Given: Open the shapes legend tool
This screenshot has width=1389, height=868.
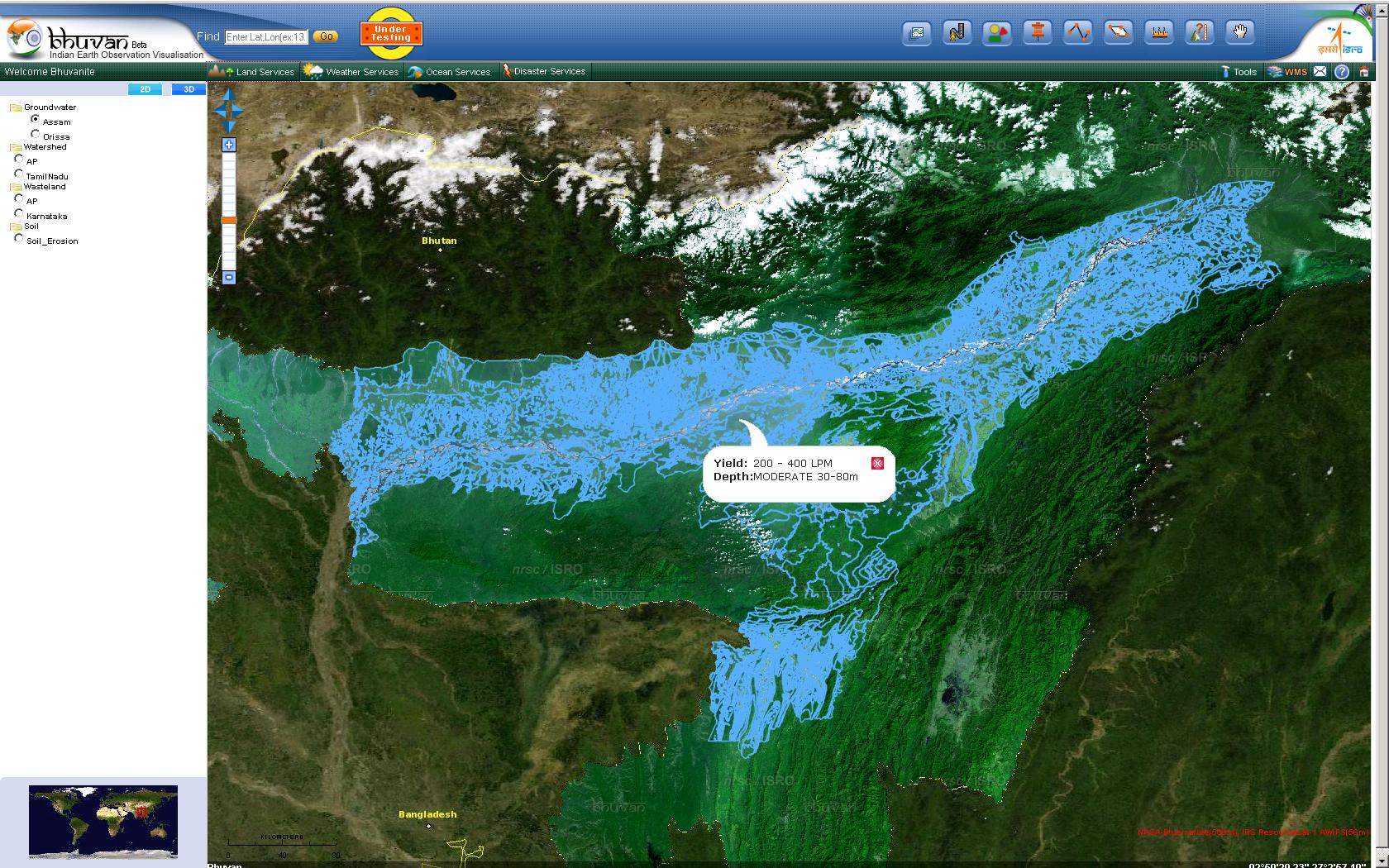Looking at the screenshot, I should 997,33.
